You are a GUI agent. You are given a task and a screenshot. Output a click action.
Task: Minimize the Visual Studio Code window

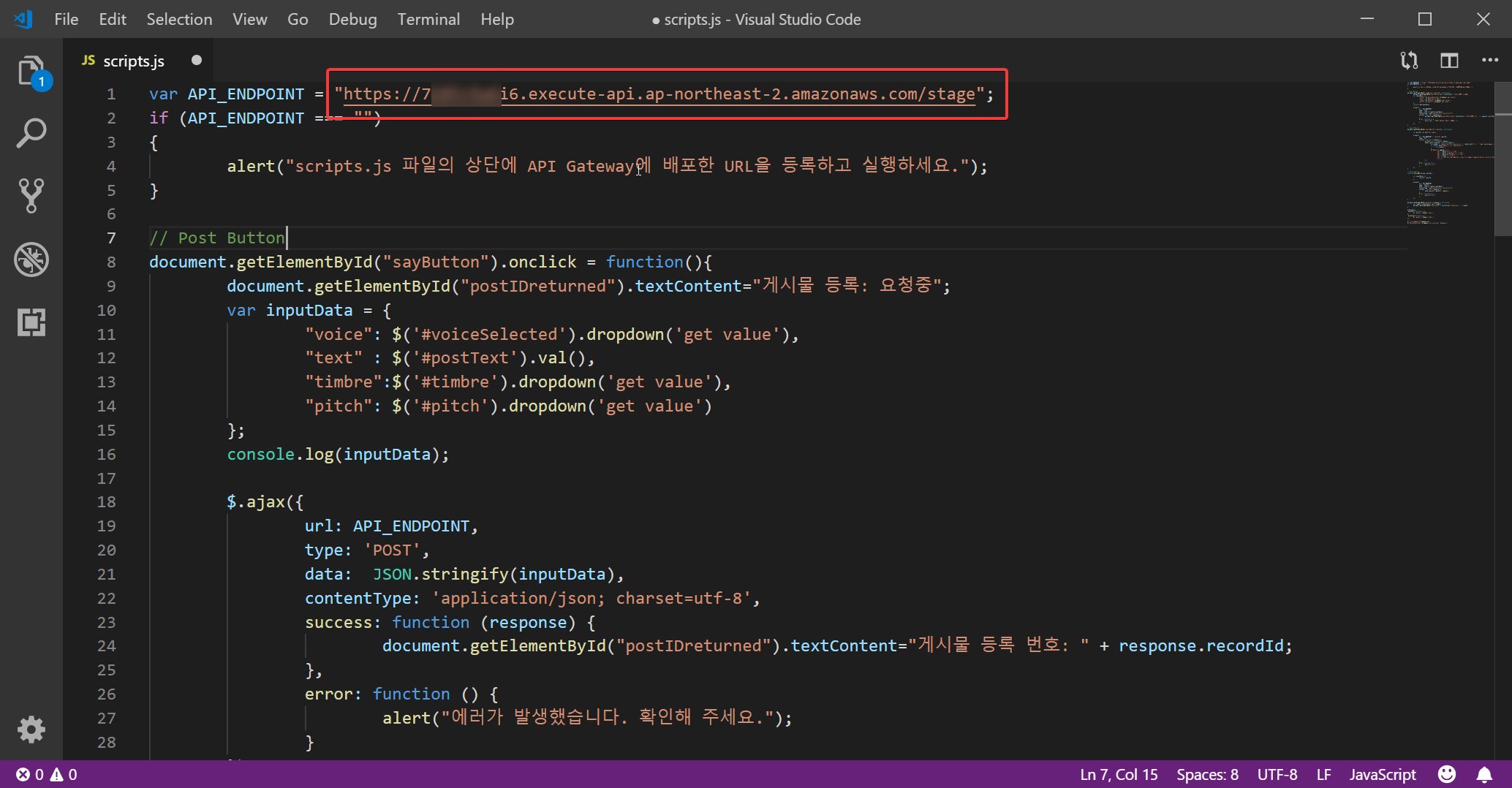pos(1367,19)
